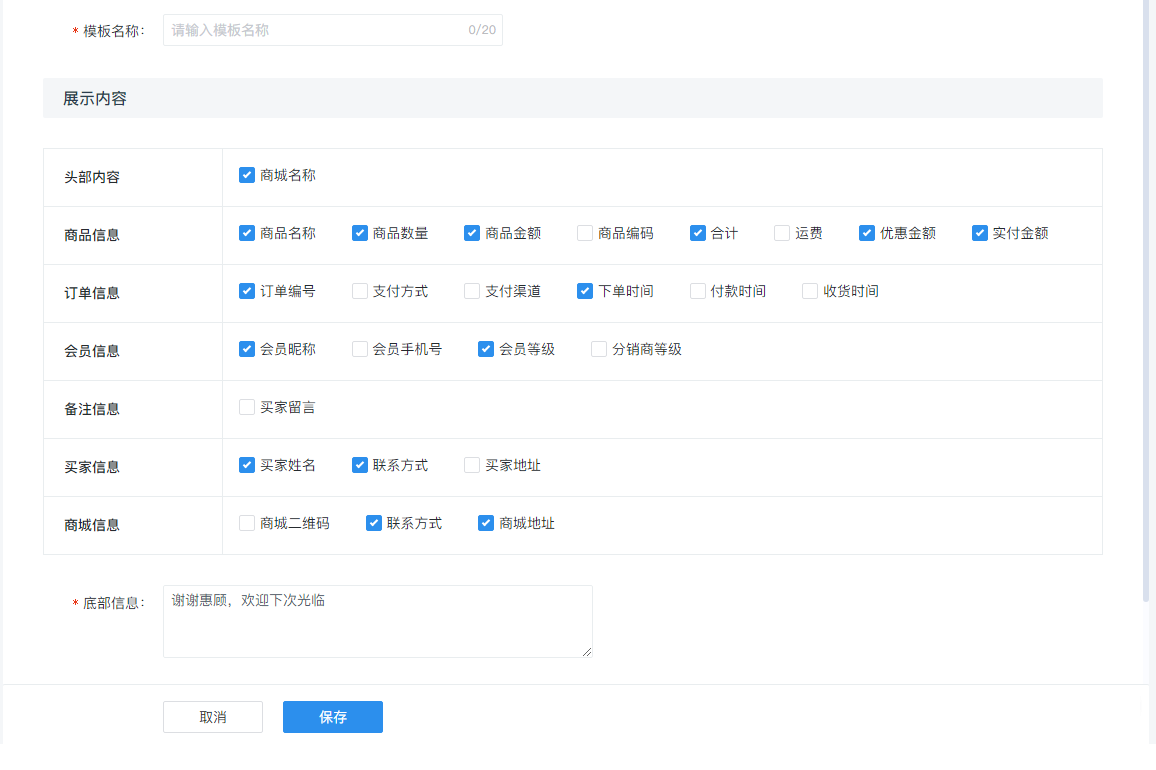This screenshot has height=770, width=1156.
Task: Enable the 商品编码 checkbox
Action: (x=585, y=233)
